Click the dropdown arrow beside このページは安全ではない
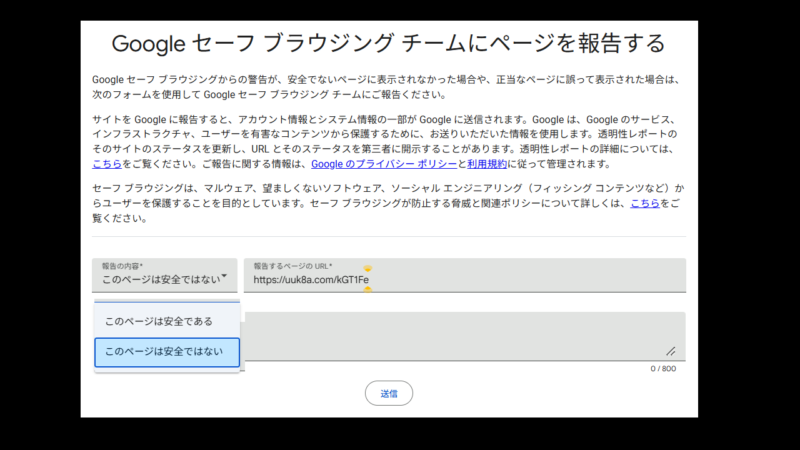 click(x=224, y=276)
